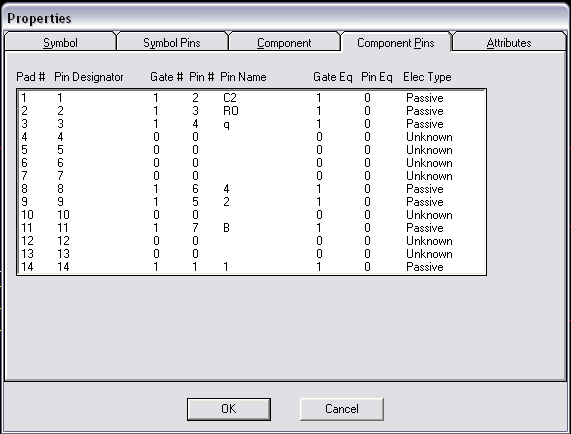Select the pad 5 row

point(251,150)
